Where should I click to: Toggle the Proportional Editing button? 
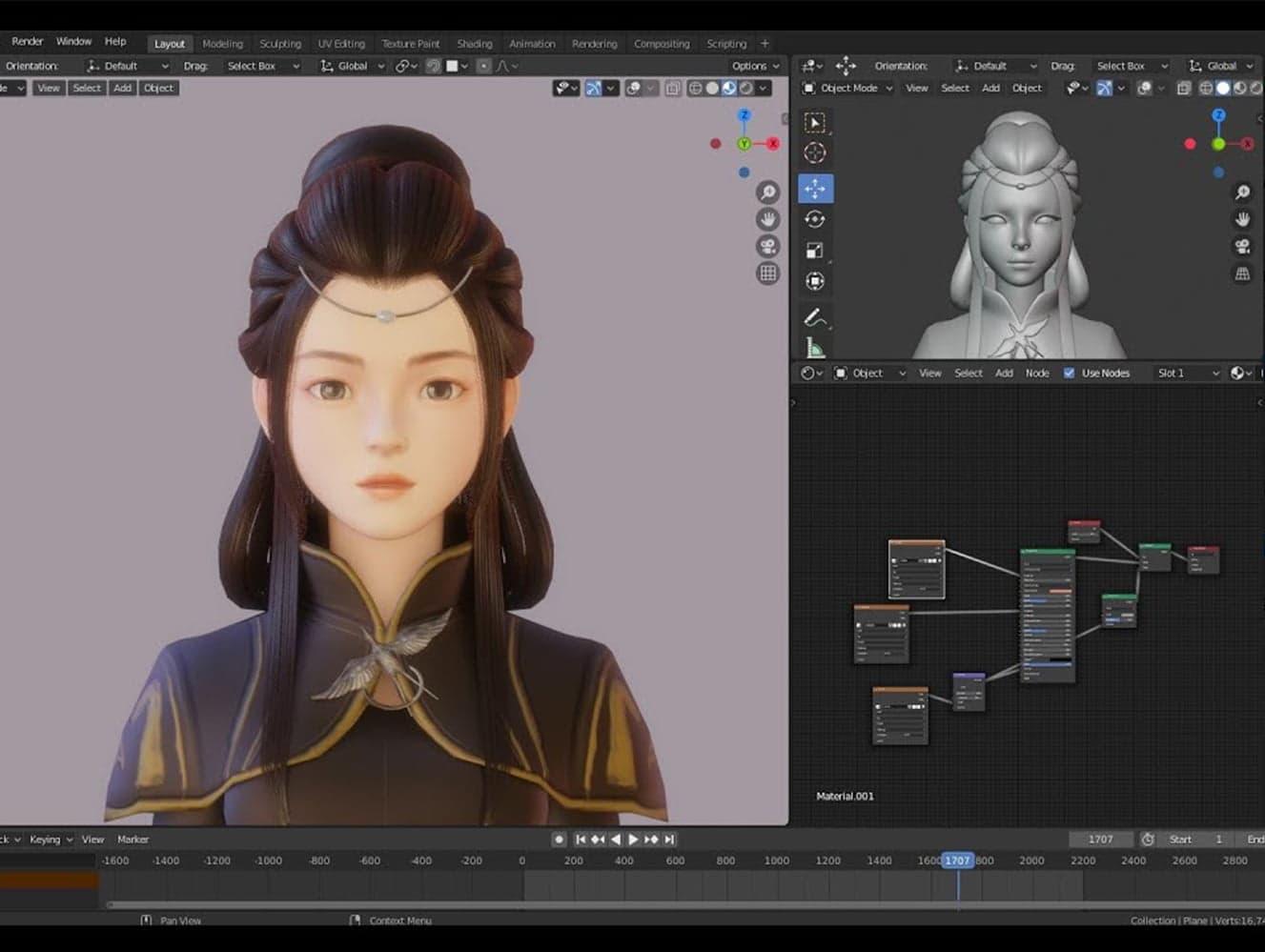(x=484, y=65)
